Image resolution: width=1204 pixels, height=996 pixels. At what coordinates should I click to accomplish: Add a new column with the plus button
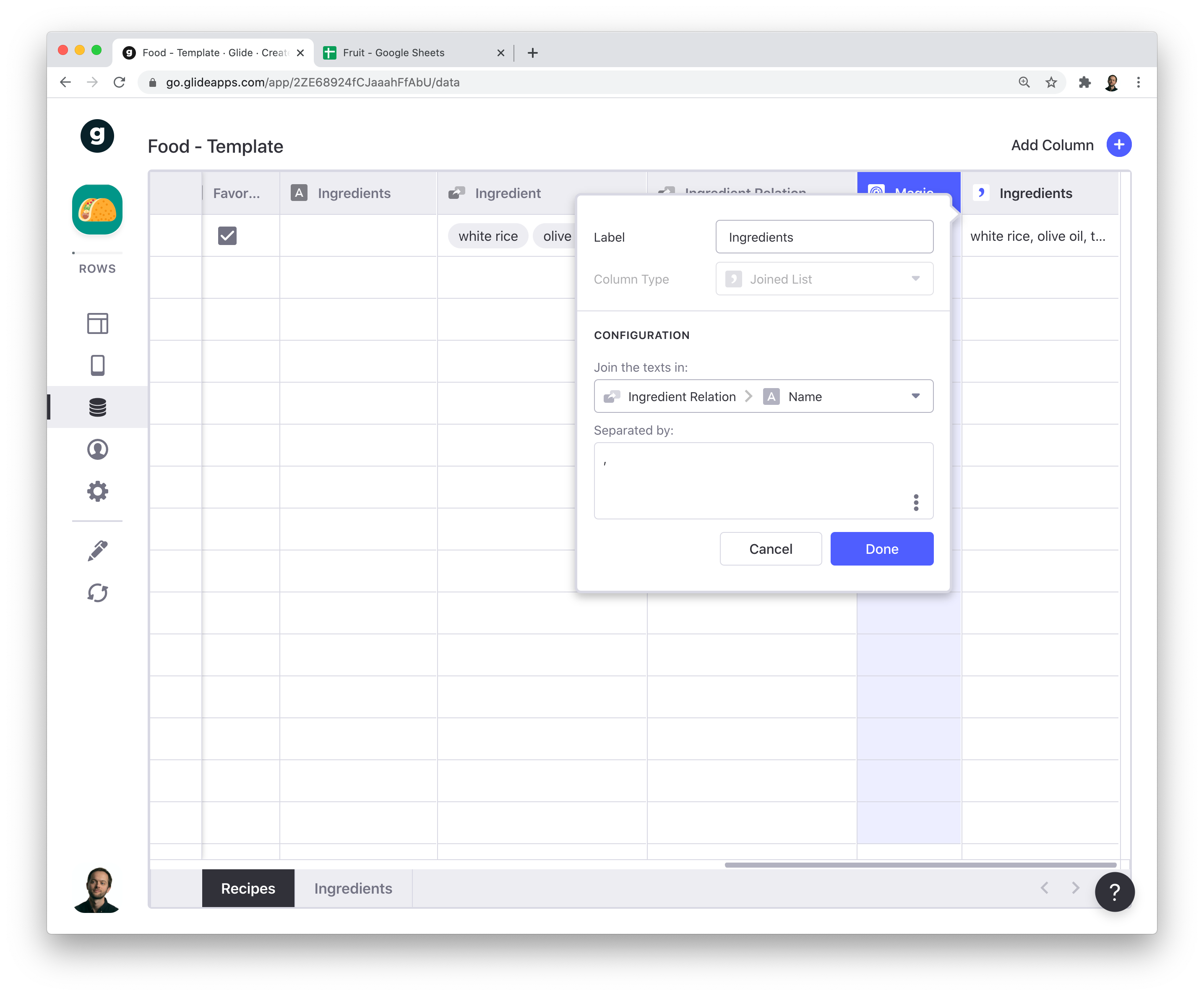pos(1118,144)
